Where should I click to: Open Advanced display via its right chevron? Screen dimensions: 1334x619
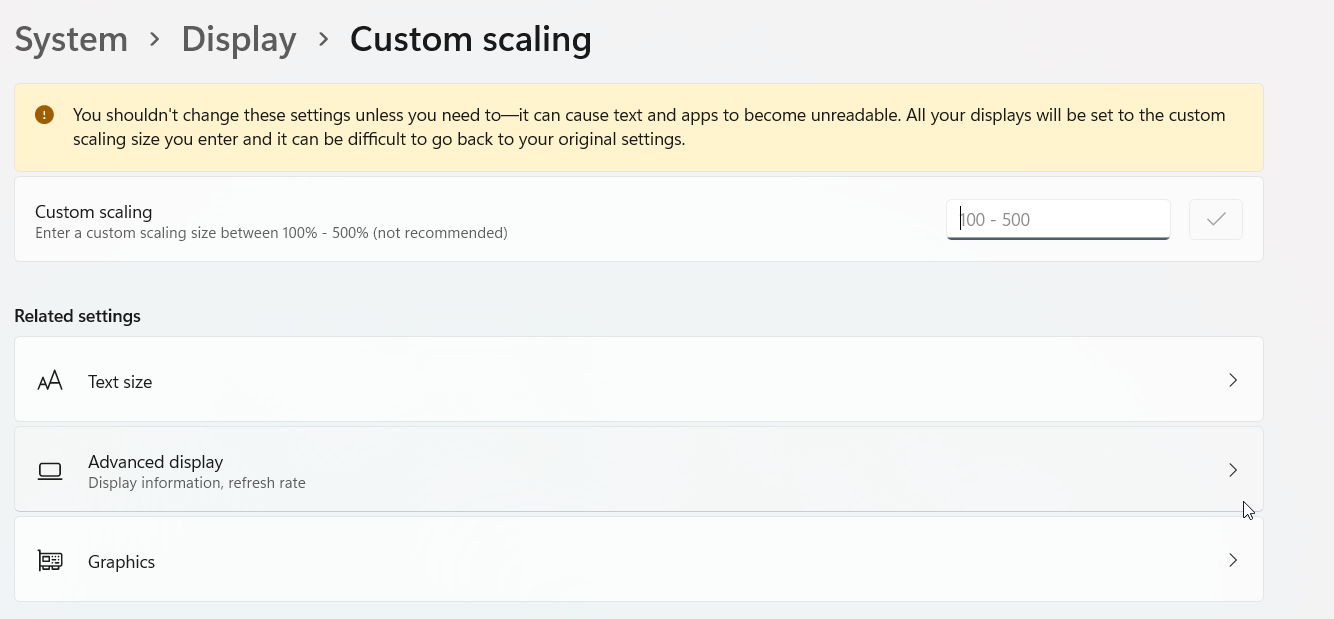[1233, 470]
